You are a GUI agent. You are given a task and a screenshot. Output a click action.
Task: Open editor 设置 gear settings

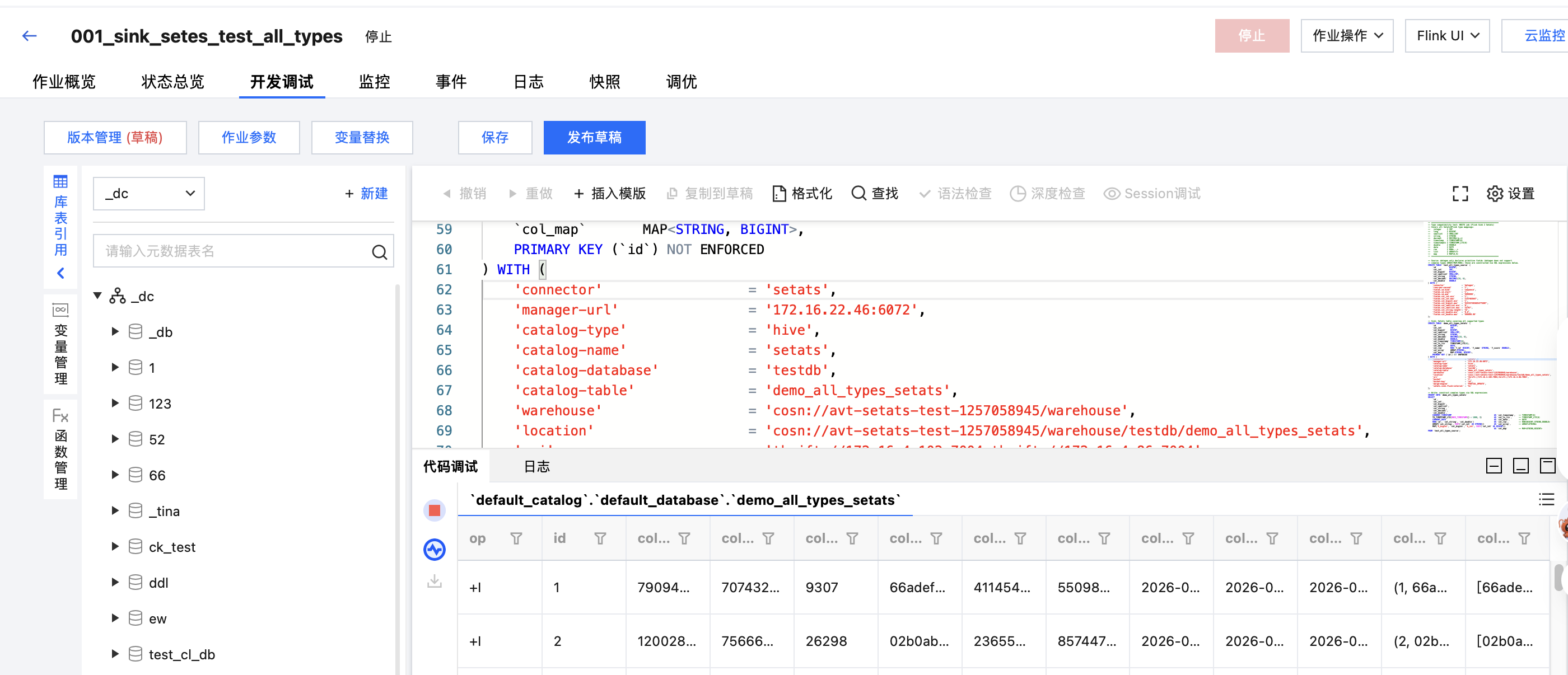click(1511, 194)
